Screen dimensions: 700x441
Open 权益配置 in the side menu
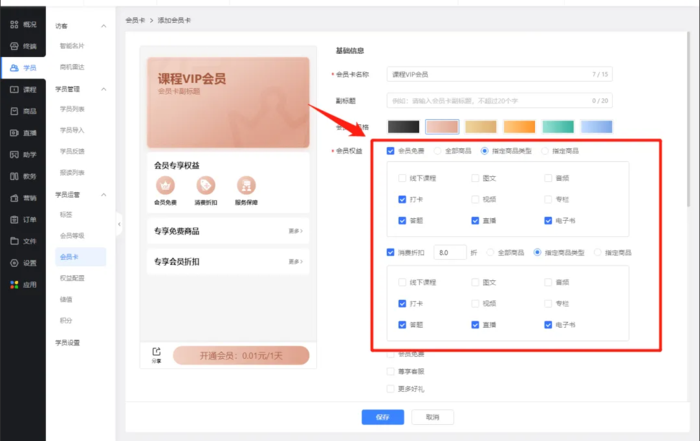click(x=71, y=275)
